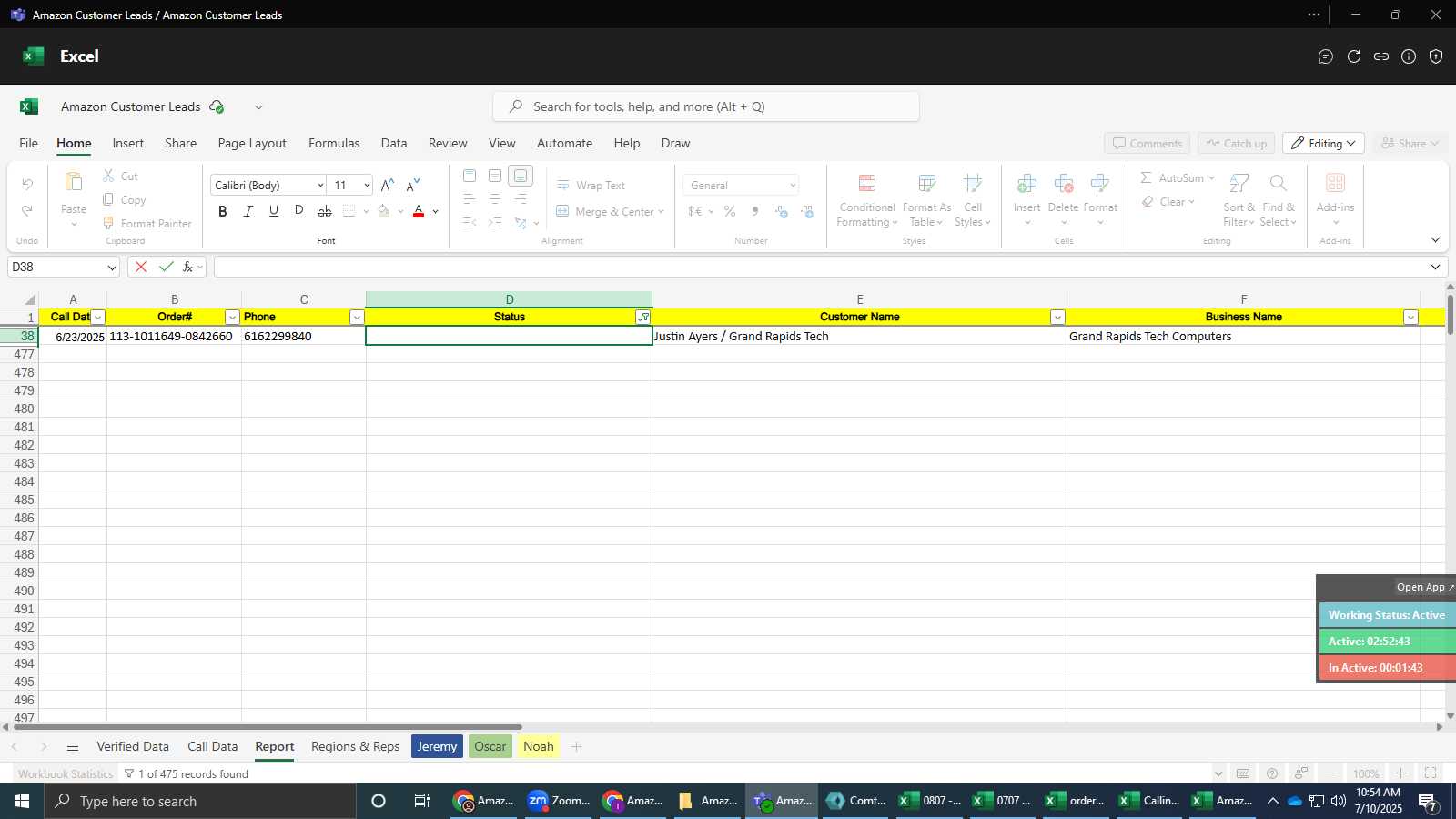Open Find & Select menu

(x=1278, y=199)
